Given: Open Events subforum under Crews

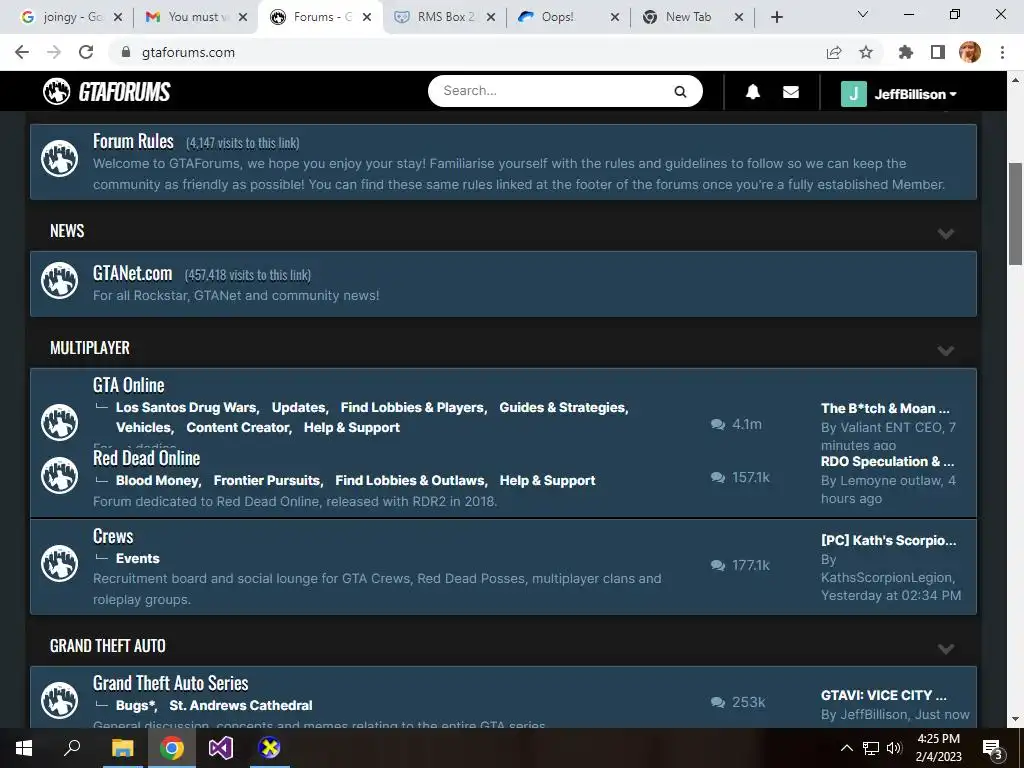Looking at the screenshot, I should coord(138,558).
